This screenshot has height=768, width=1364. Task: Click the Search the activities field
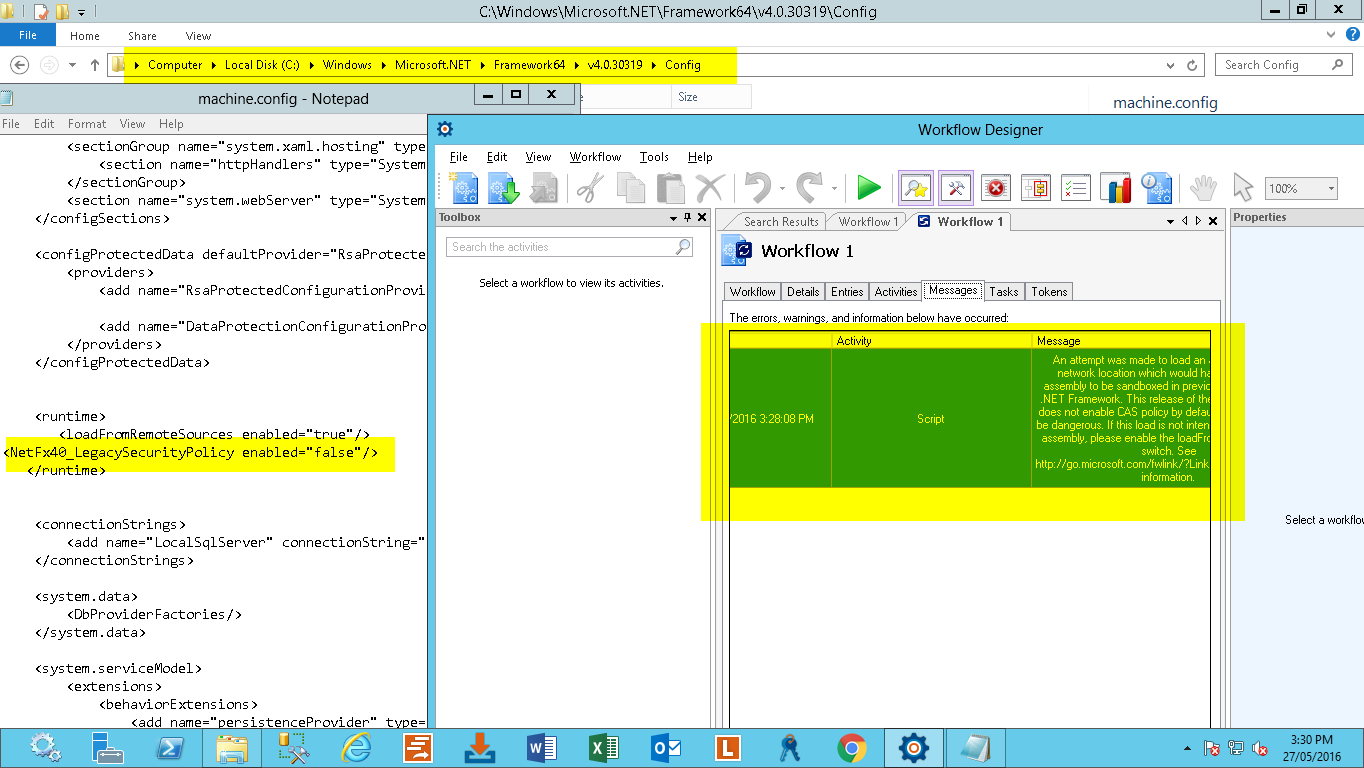pos(561,247)
